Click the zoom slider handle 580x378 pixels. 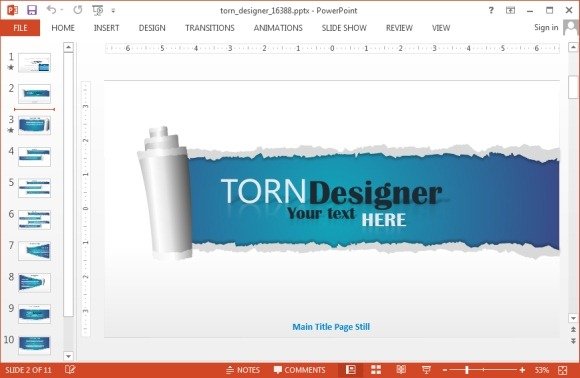coord(467,370)
